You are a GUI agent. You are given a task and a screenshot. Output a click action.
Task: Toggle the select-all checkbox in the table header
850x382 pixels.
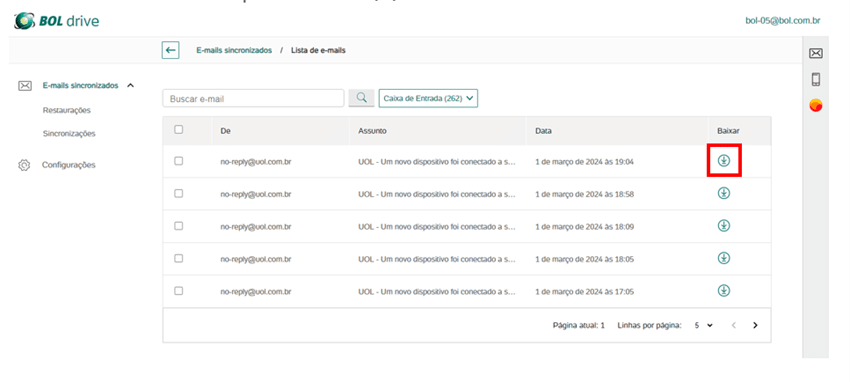[178, 130]
